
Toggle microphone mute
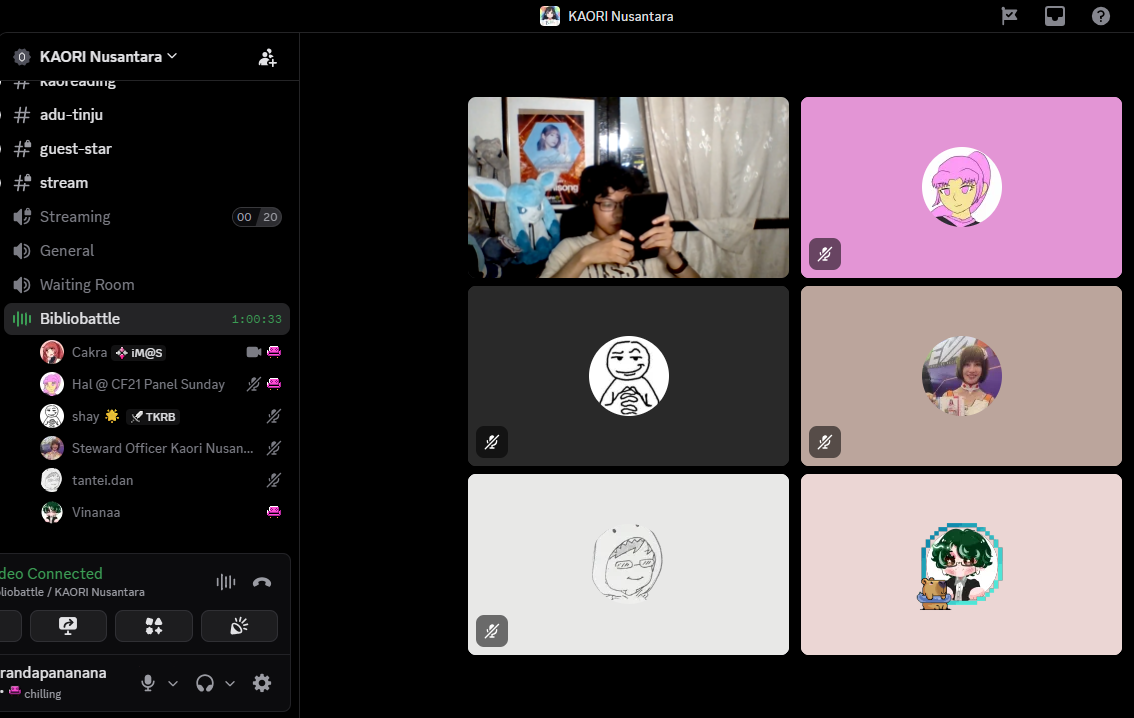148,683
